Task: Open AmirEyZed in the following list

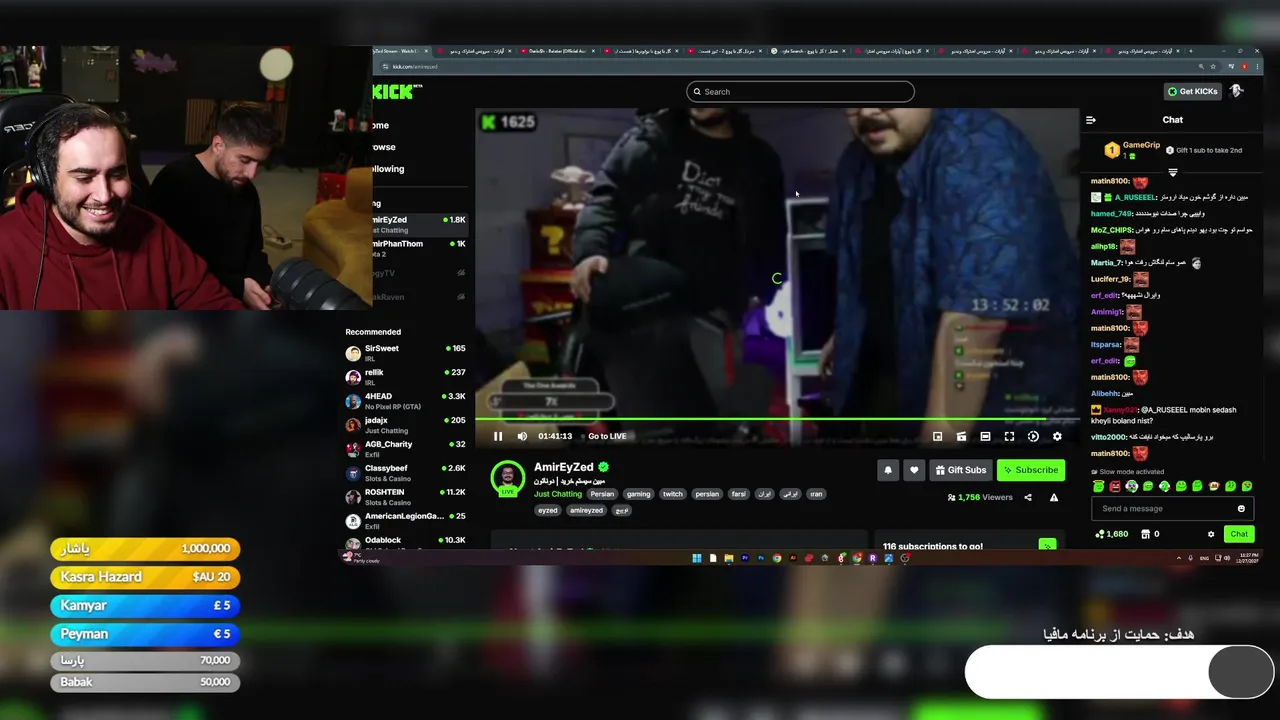Action: 419,224
